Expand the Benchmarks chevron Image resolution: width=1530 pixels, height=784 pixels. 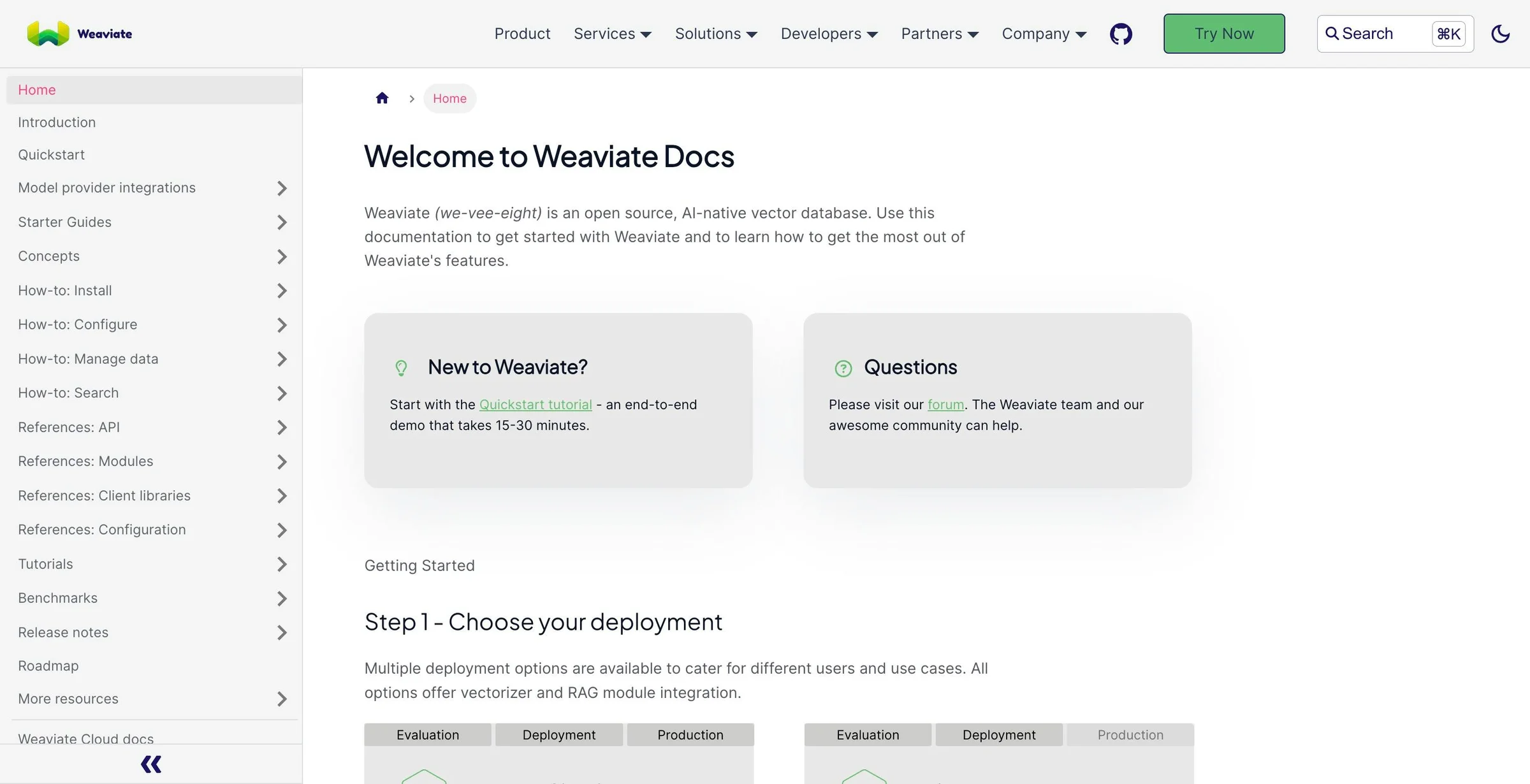click(x=282, y=599)
